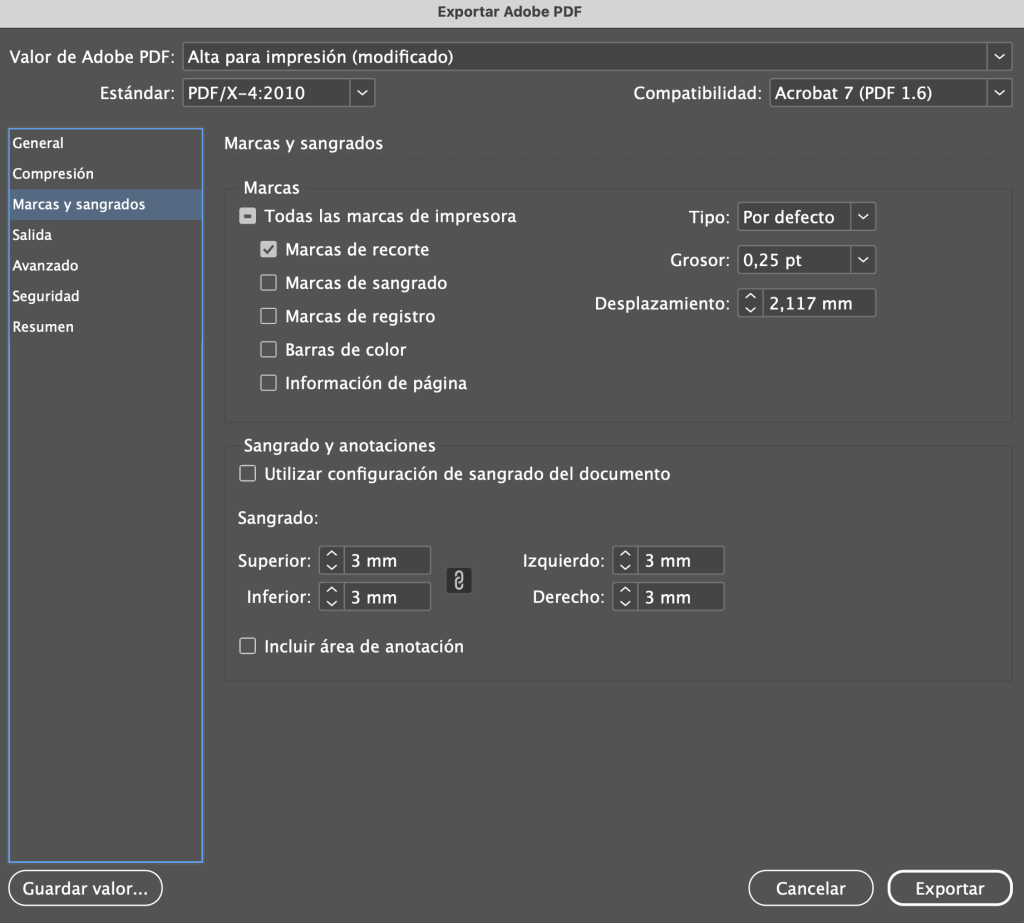Open the Grosor dropdown
The height and width of the screenshot is (923, 1024).
coord(863,261)
